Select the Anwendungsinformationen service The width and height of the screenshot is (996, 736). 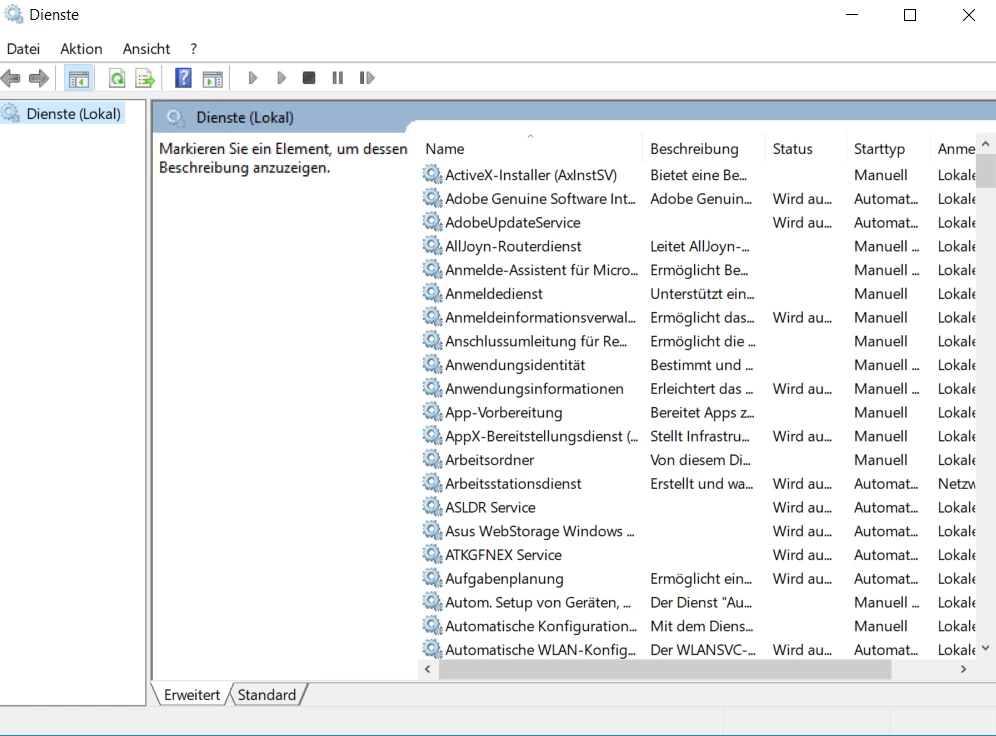point(534,389)
